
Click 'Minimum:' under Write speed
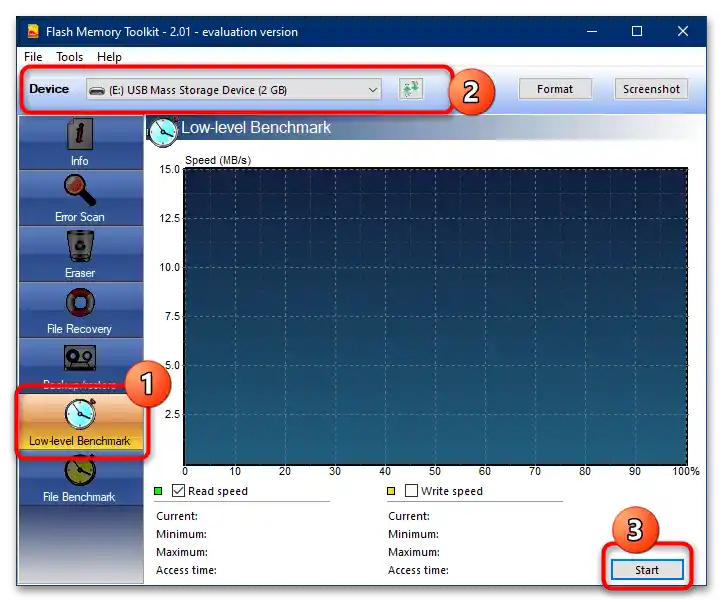pos(413,534)
